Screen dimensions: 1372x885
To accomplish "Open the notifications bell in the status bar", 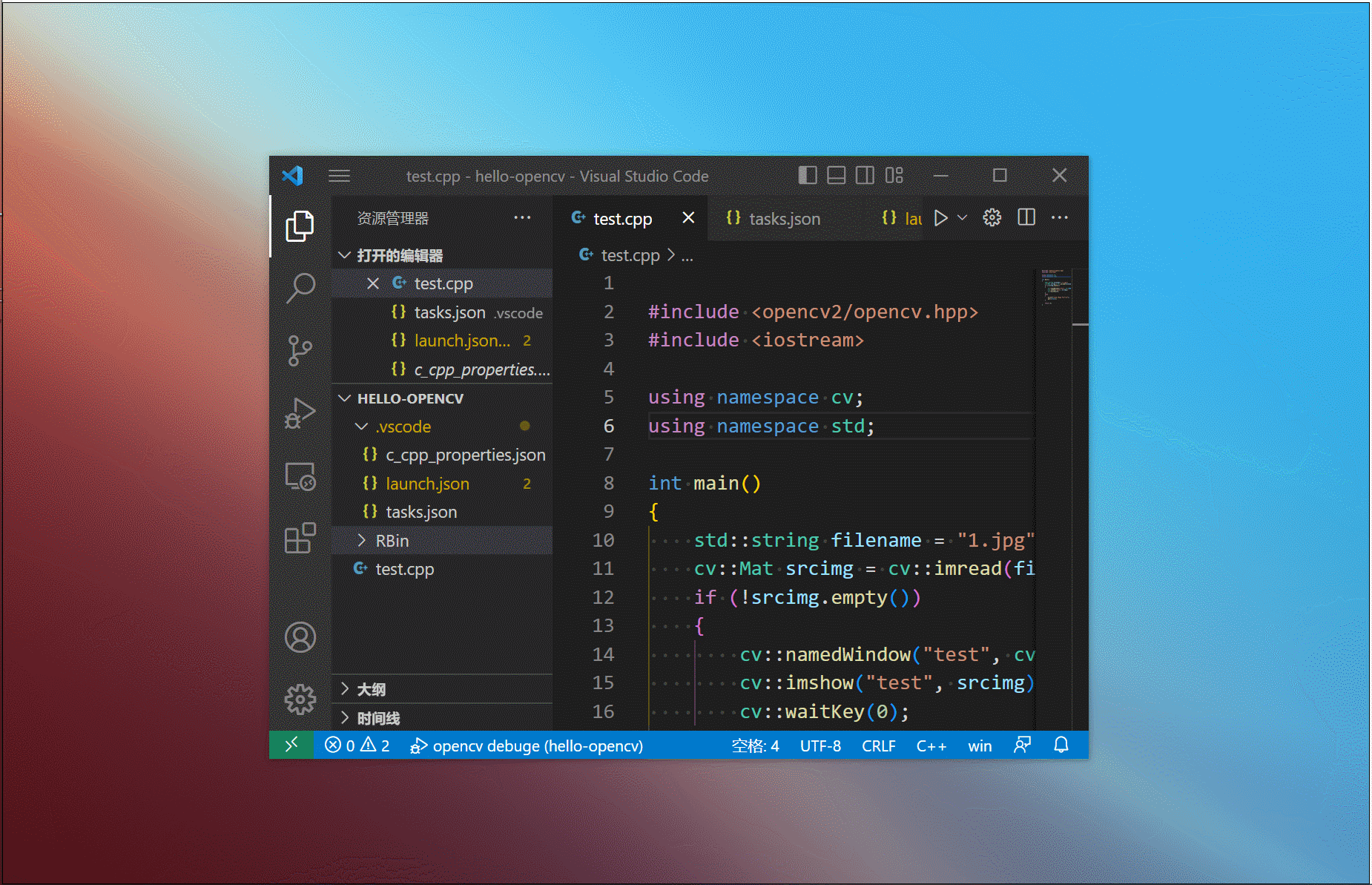I will [1061, 746].
